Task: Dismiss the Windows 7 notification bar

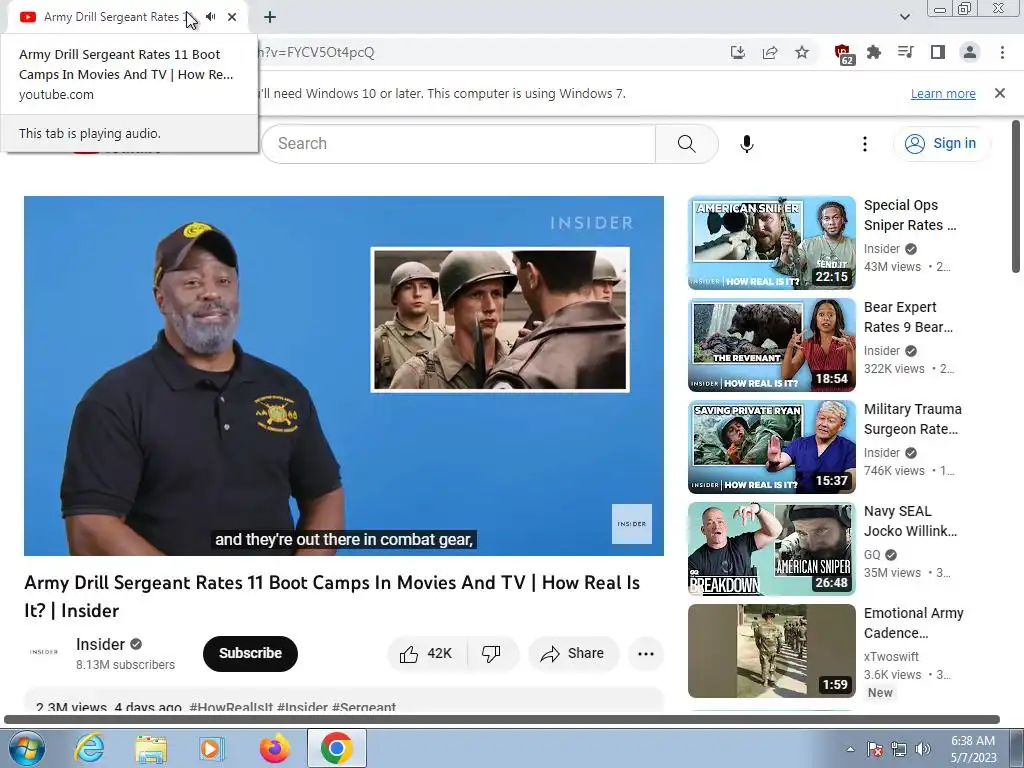Action: [1000, 93]
